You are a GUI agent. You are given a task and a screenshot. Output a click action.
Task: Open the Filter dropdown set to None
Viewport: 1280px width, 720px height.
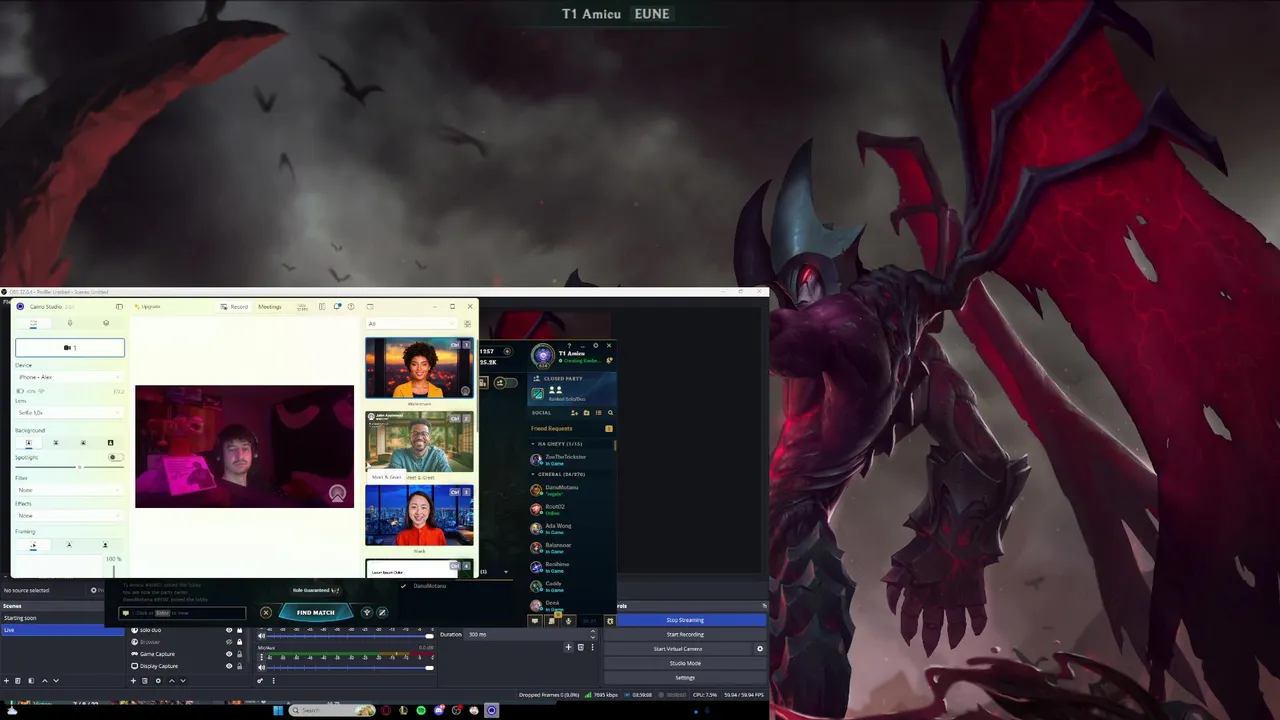click(70, 490)
